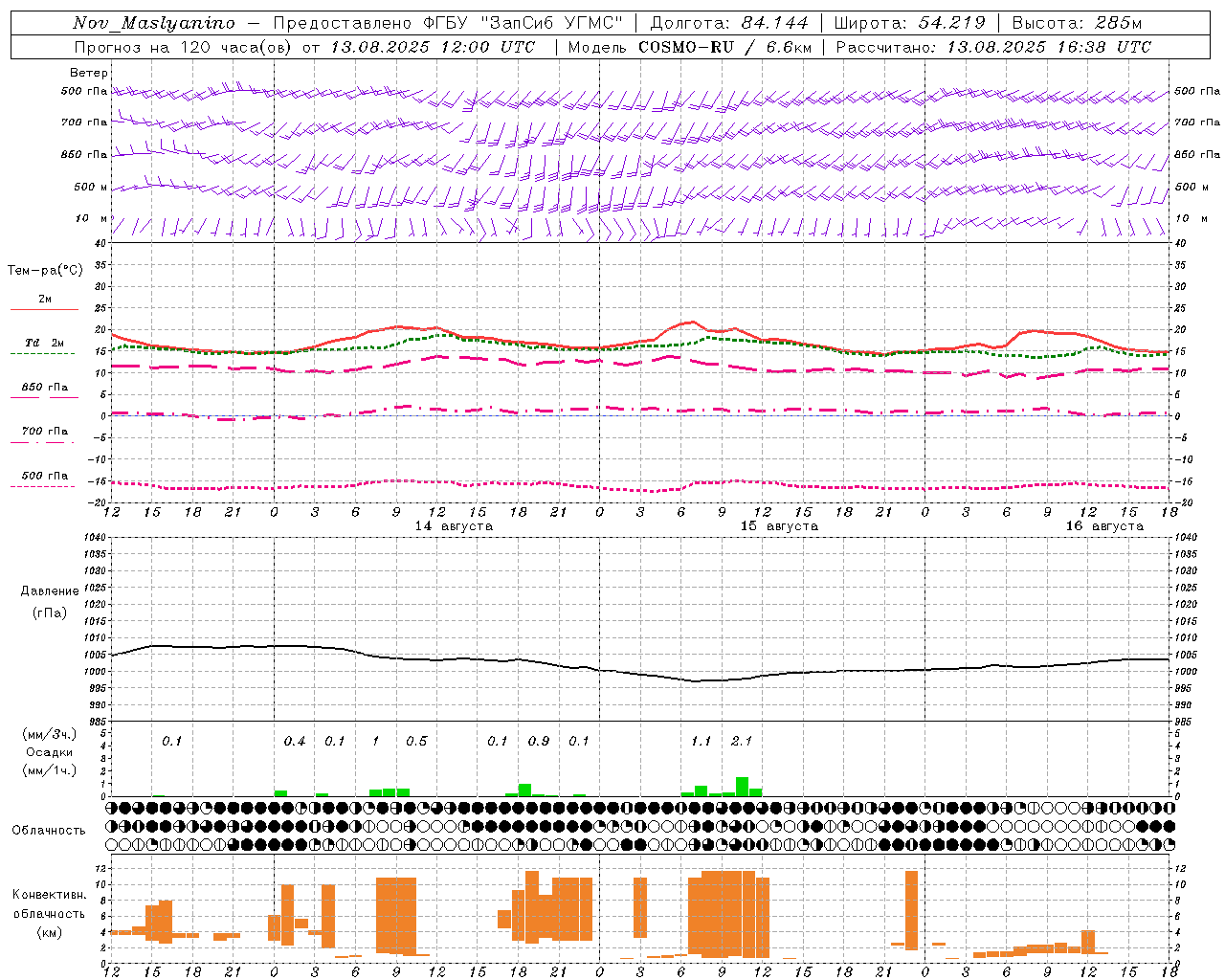Click the Тем-ра(°C) axis title
Screen dimensions: 1225x980
(45, 271)
